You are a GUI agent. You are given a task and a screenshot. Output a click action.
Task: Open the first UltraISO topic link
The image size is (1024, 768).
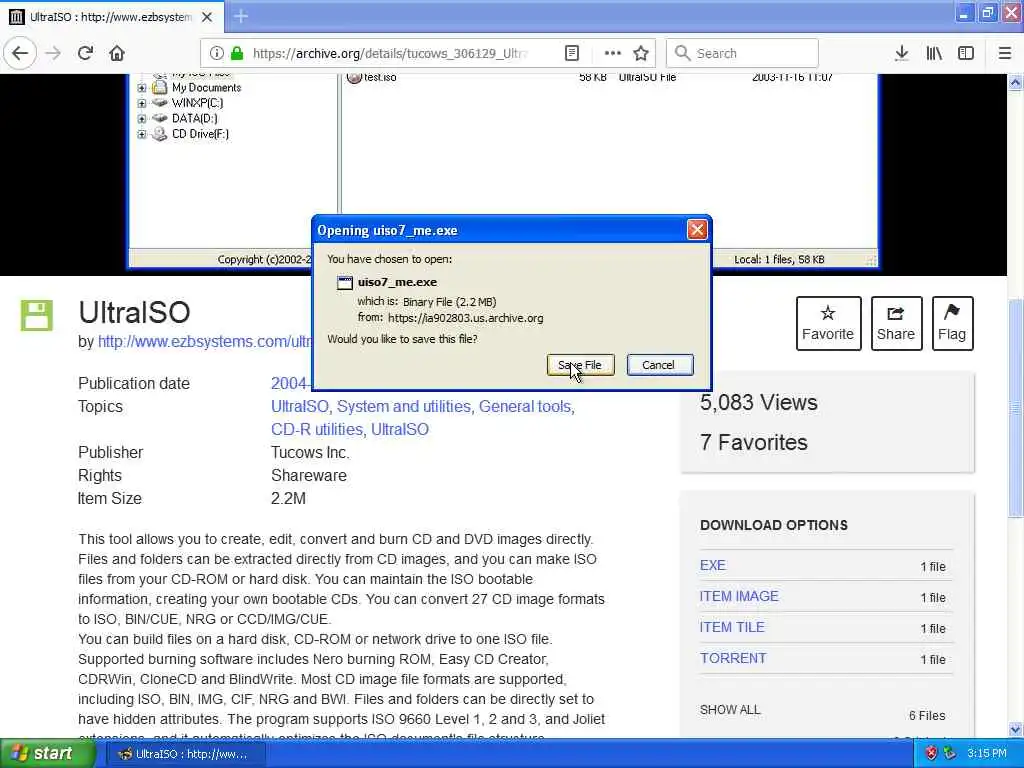pos(299,406)
